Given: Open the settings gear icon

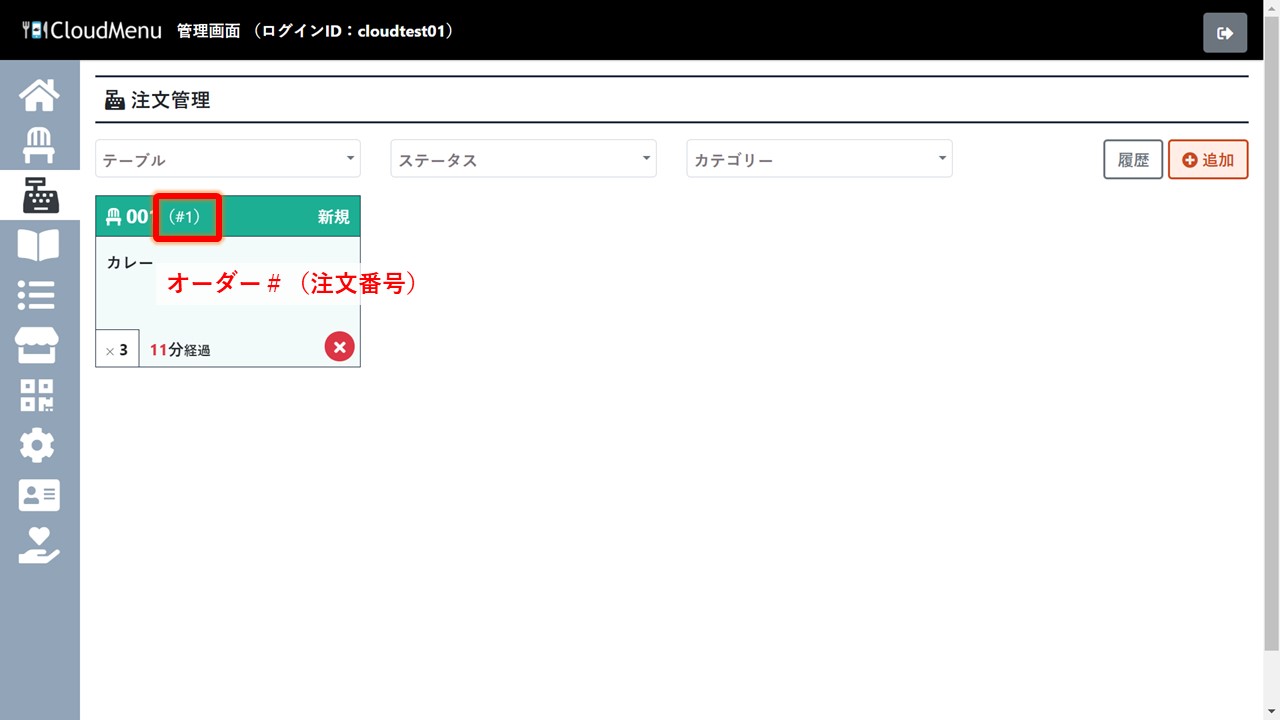Looking at the screenshot, I should pyautogui.click(x=39, y=445).
